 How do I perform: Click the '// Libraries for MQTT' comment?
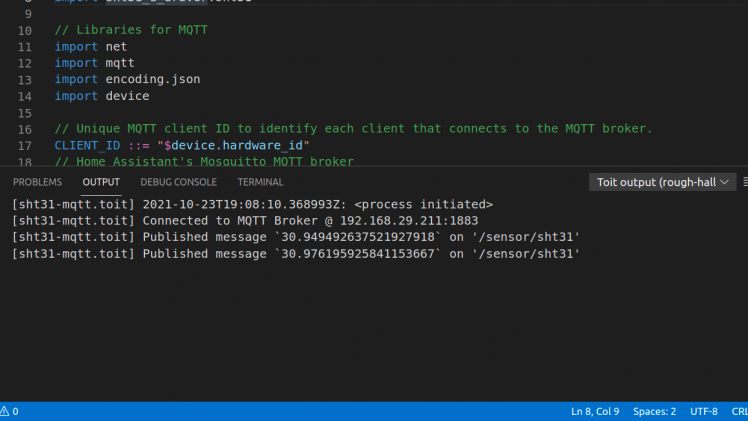click(x=131, y=30)
